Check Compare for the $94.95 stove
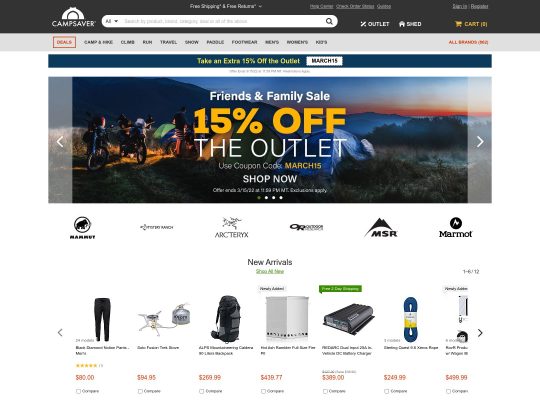Viewport: 540px width, 405px height. [x=140, y=391]
